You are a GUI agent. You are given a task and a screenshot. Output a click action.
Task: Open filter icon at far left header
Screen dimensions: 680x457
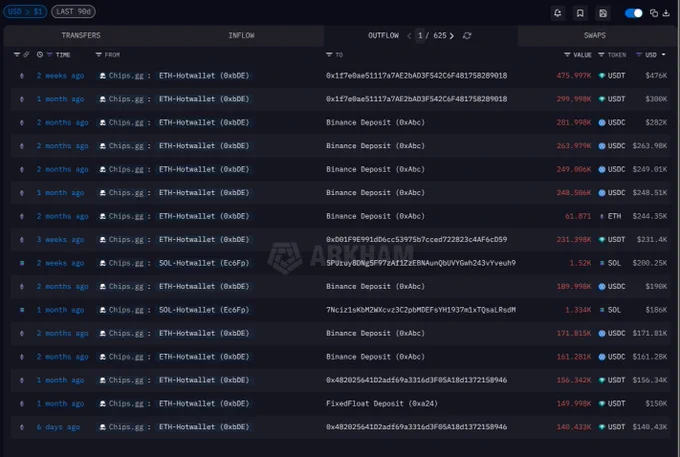click(17, 55)
